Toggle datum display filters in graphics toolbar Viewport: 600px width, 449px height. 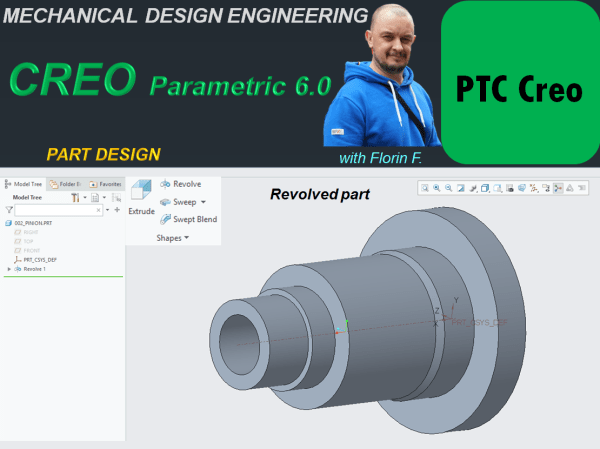[x=534, y=187]
